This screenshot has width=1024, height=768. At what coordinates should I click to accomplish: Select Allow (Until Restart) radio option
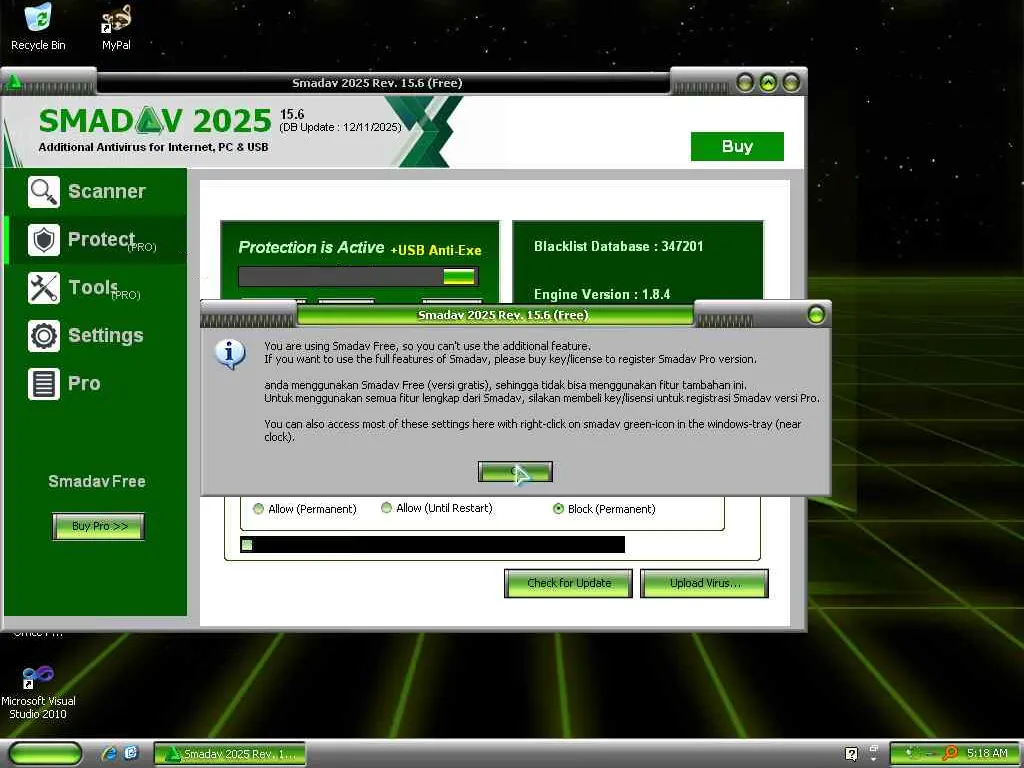click(x=387, y=508)
